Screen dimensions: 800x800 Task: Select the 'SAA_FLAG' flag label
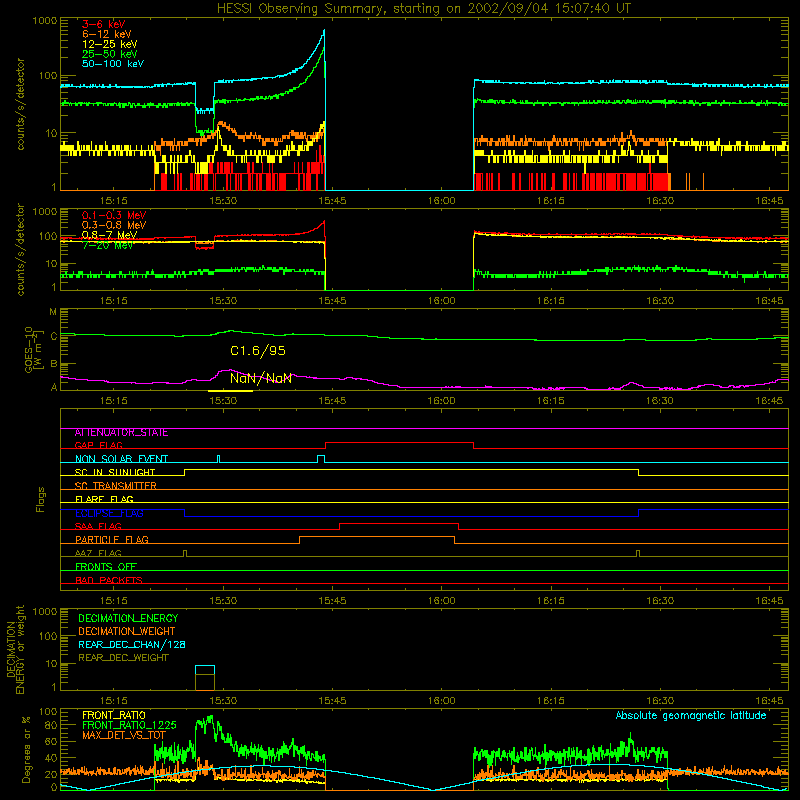pos(98,526)
